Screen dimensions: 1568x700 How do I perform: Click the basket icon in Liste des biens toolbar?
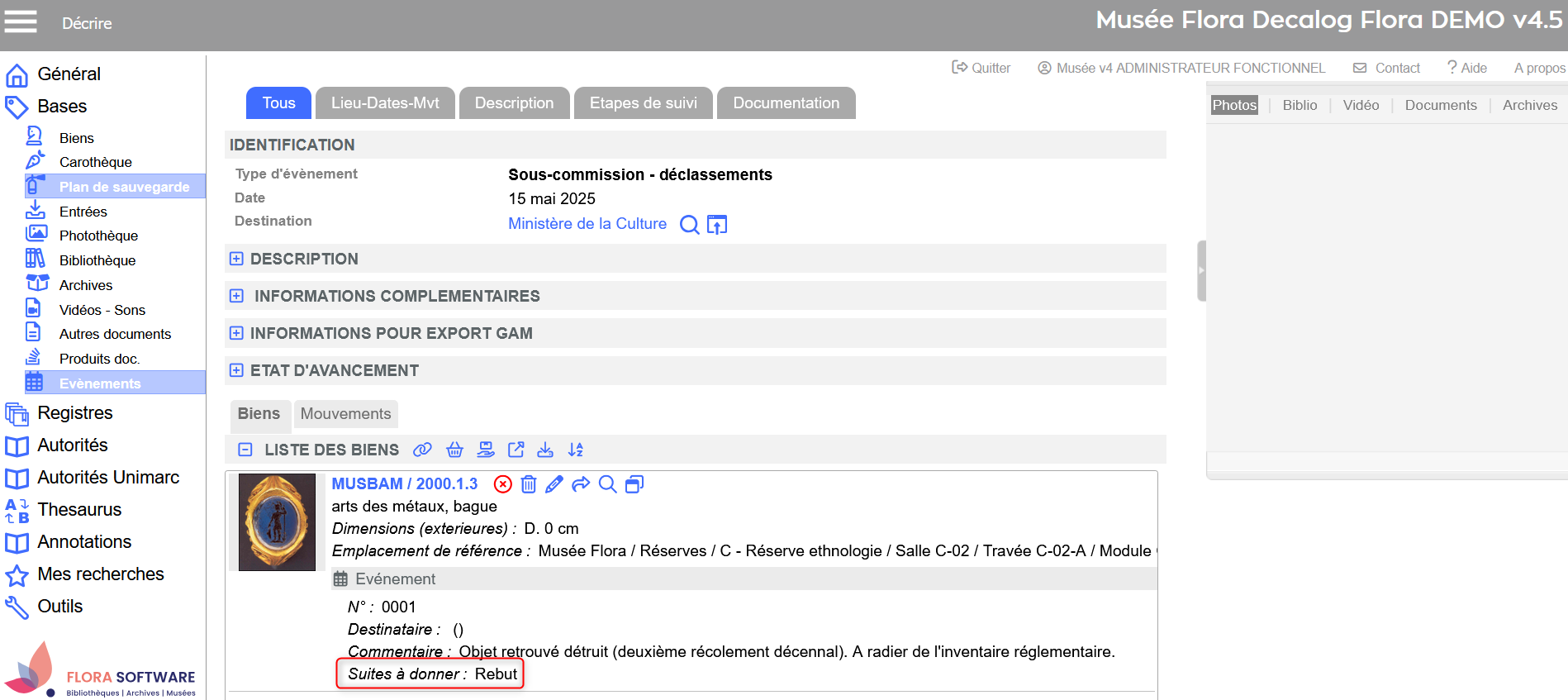click(x=454, y=450)
